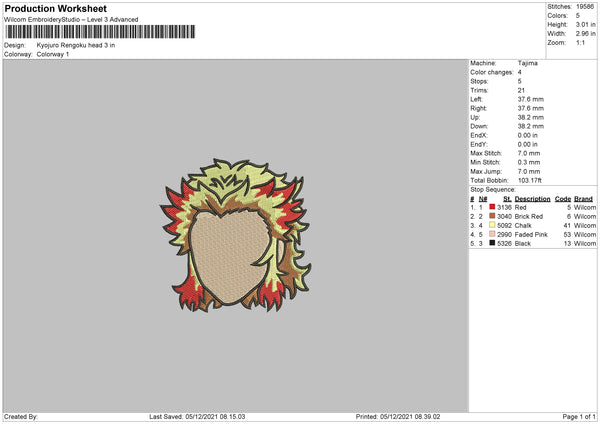This screenshot has height=424, width=600.
Task: Click thread code '53' in the Faded Pink row
Action: [x=567, y=235]
